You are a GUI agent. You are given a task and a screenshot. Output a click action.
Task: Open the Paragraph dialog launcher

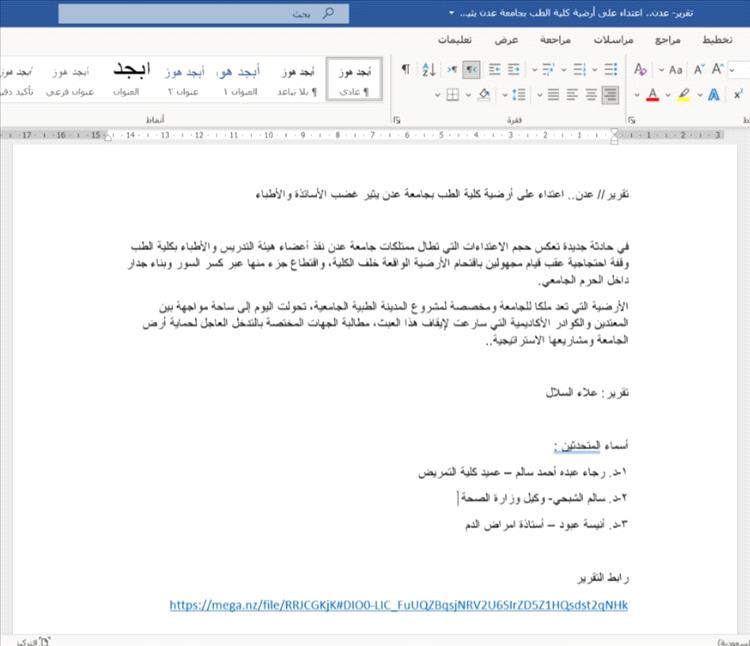pos(397,120)
